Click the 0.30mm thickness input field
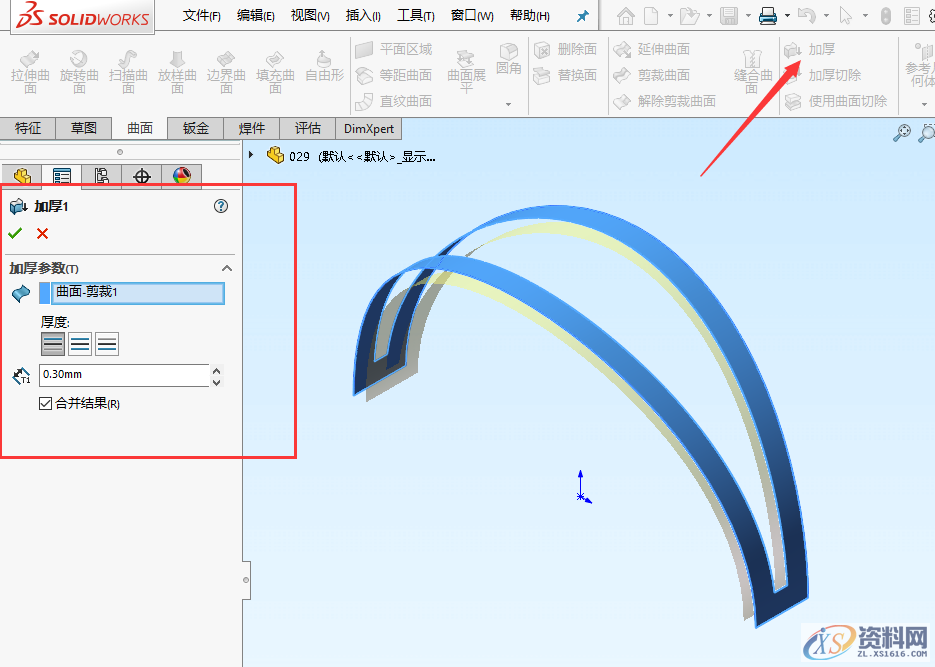The image size is (935, 667). click(120, 376)
